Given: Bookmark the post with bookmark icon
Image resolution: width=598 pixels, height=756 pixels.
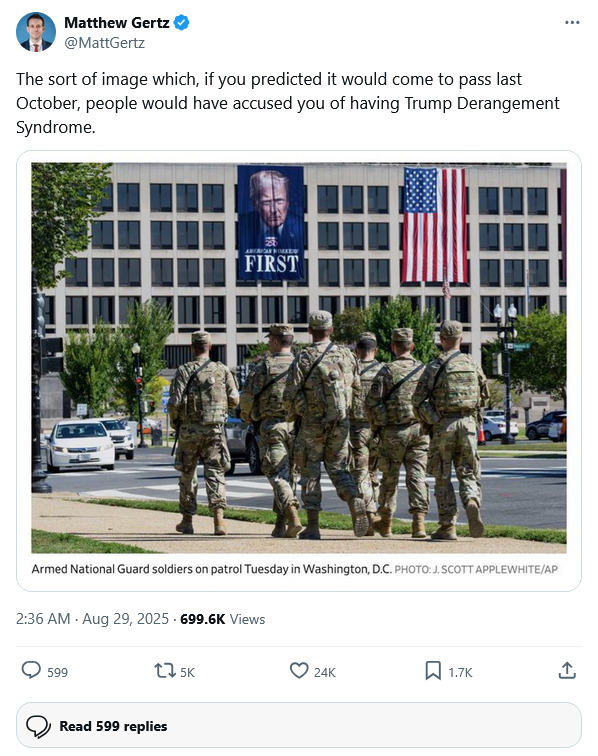Looking at the screenshot, I should click(x=433, y=671).
